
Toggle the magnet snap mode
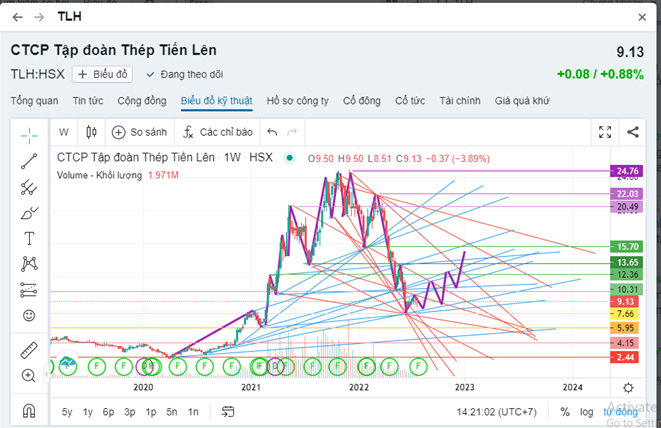pos(29,410)
